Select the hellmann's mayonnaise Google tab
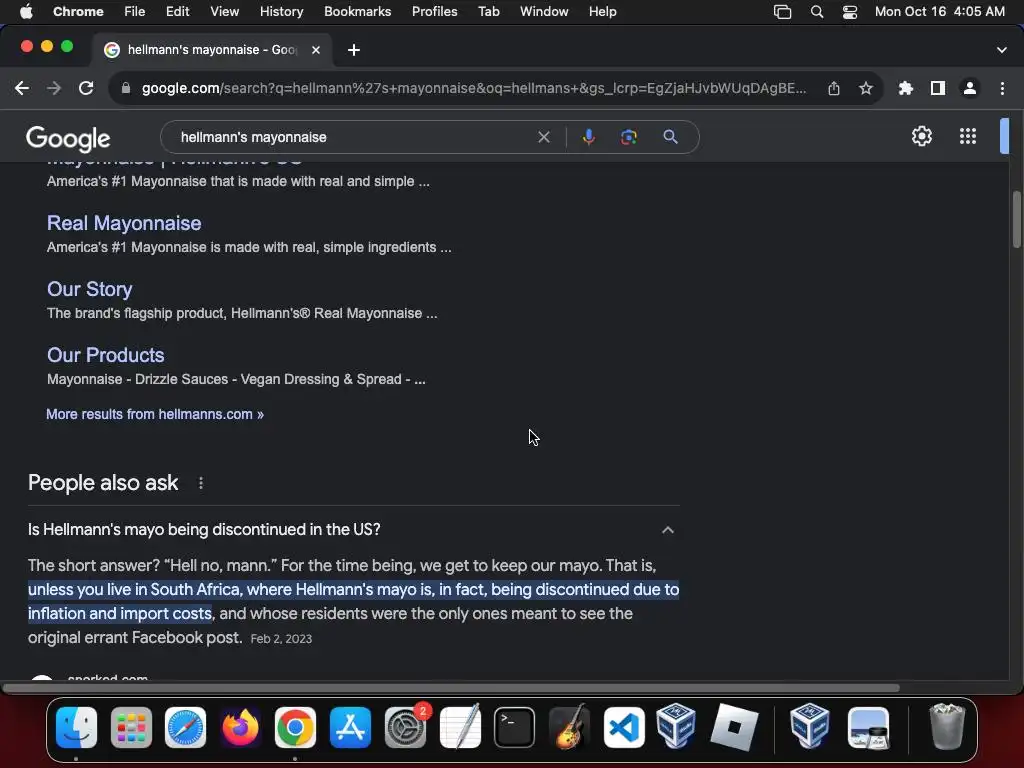The image size is (1024, 768). point(212,50)
